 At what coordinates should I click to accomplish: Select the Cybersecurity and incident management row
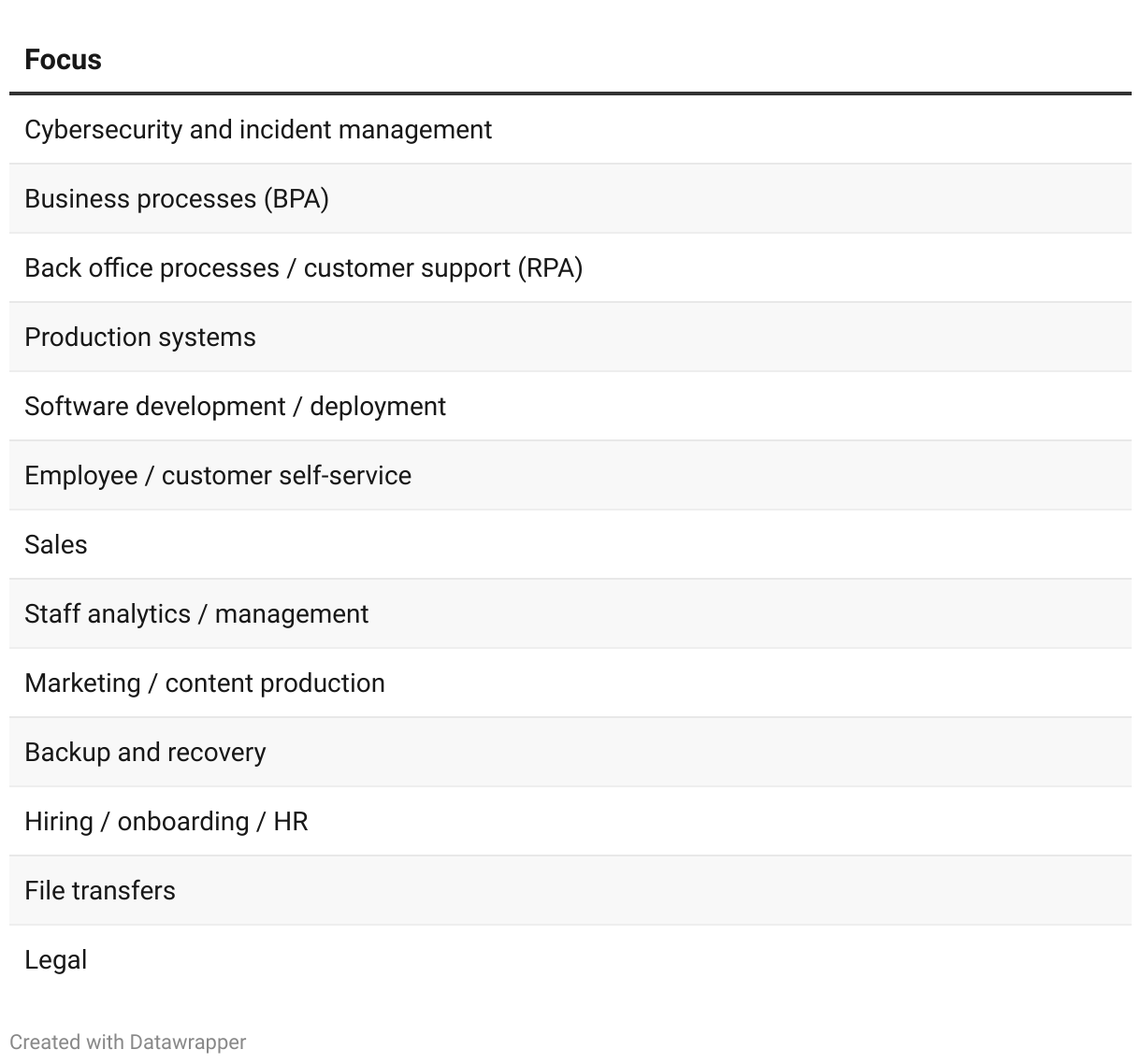coord(258,130)
